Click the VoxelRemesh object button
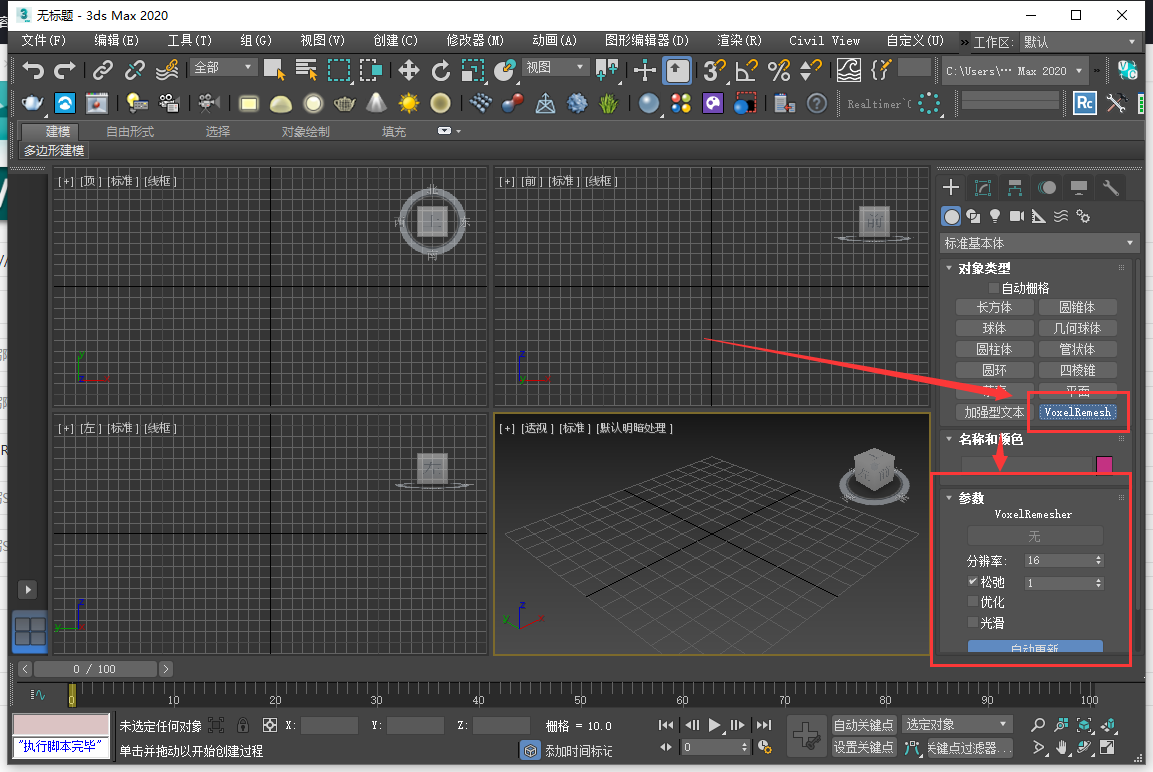Screen dimensions: 1153x772 click(x=1077, y=412)
